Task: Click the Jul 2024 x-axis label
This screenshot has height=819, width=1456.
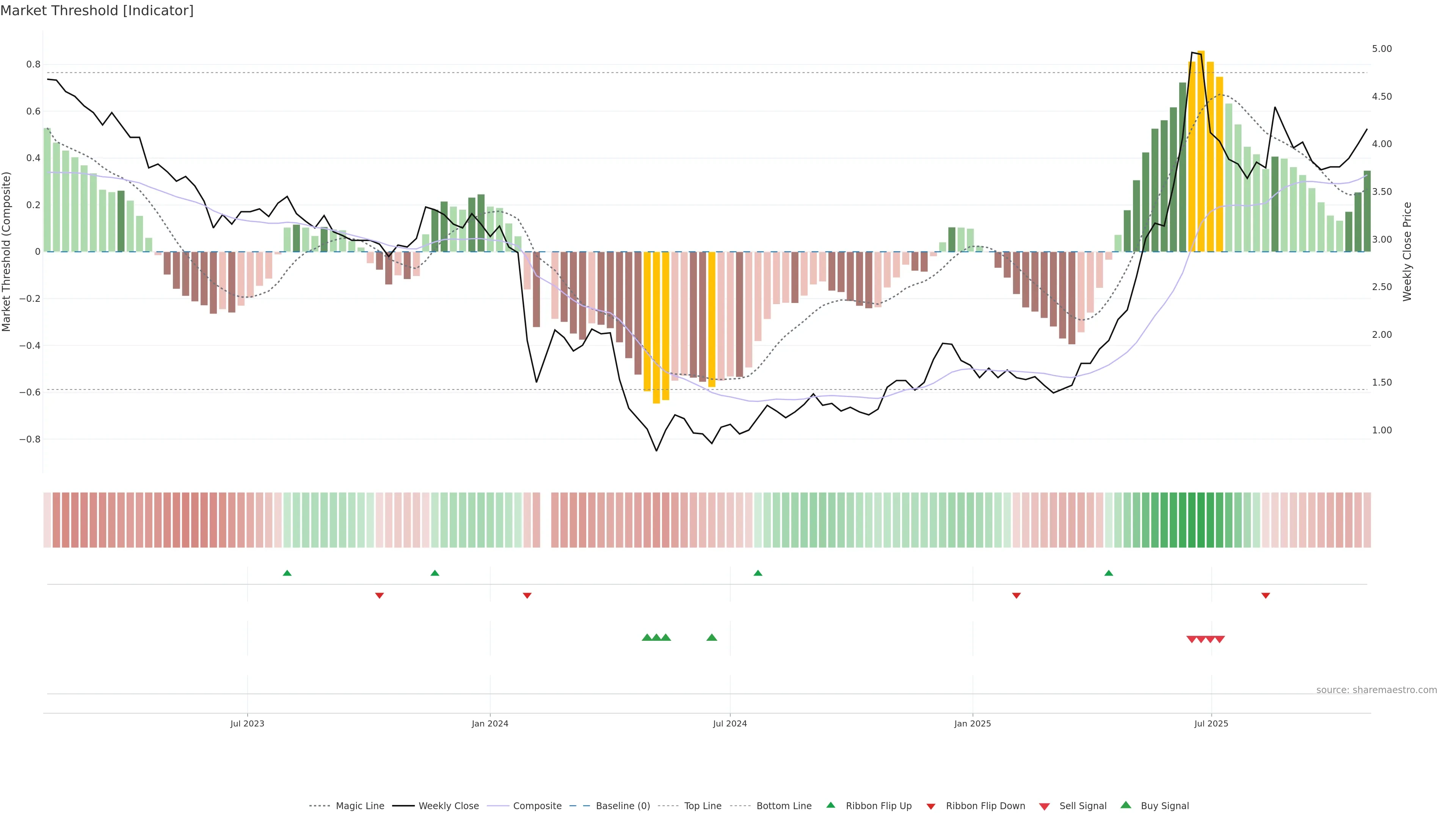Action: pyautogui.click(x=730, y=723)
